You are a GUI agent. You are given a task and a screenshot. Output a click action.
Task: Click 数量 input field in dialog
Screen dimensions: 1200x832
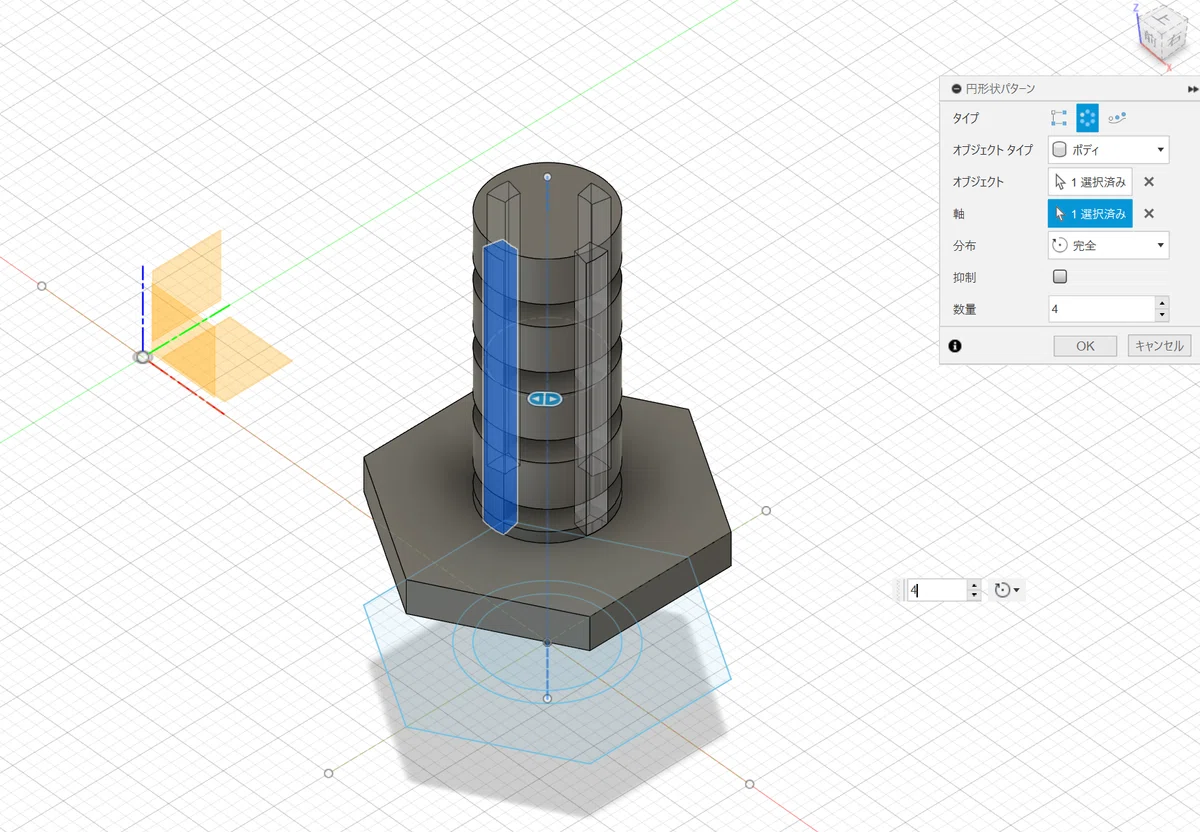tap(1100, 309)
